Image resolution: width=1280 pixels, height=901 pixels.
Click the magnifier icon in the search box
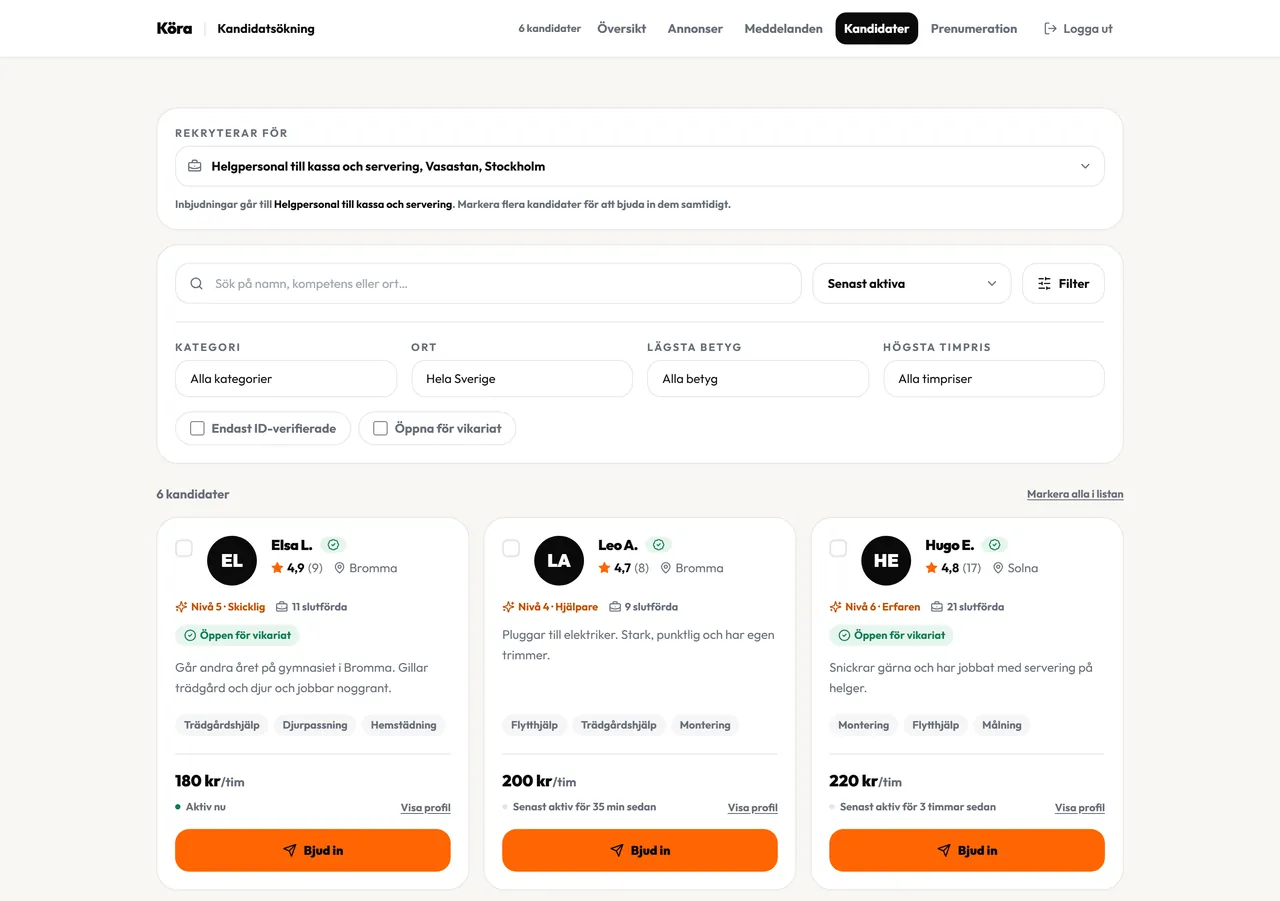point(196,284)
